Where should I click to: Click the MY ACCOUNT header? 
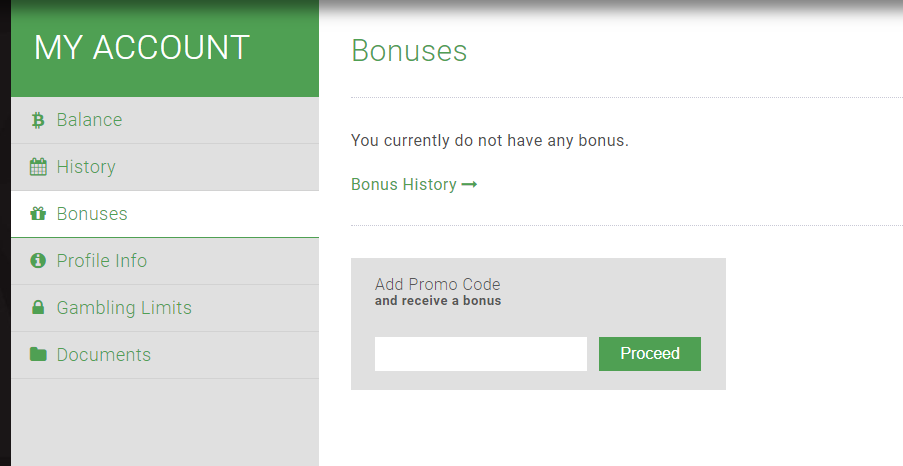142,47
